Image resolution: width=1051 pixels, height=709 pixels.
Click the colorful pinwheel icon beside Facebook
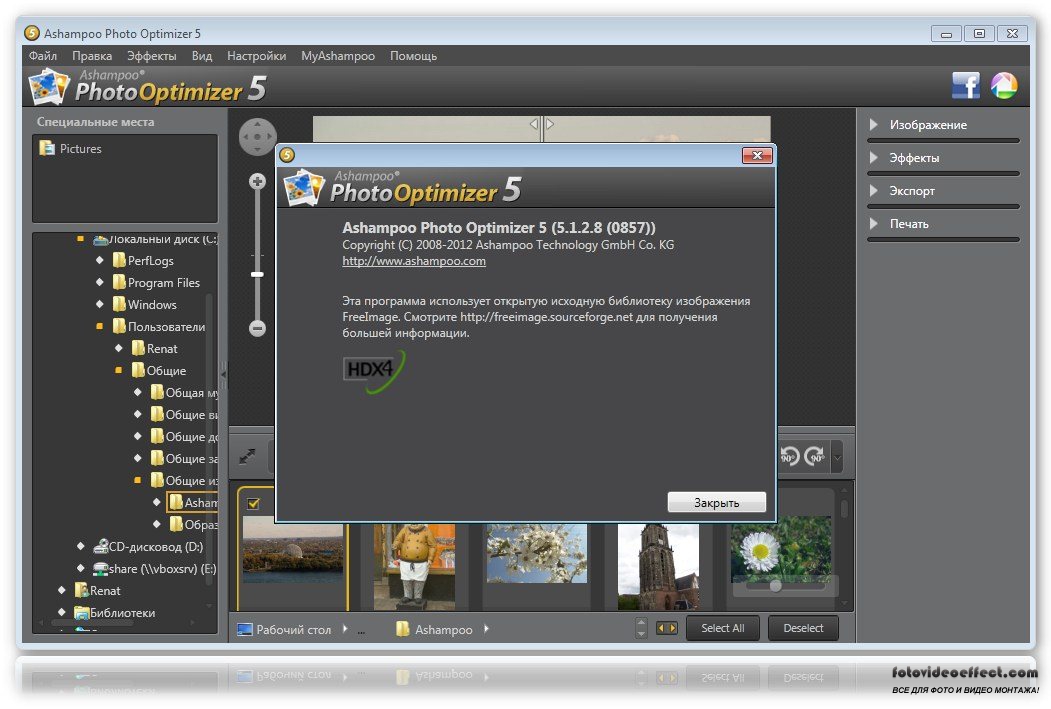point(1004,85)
